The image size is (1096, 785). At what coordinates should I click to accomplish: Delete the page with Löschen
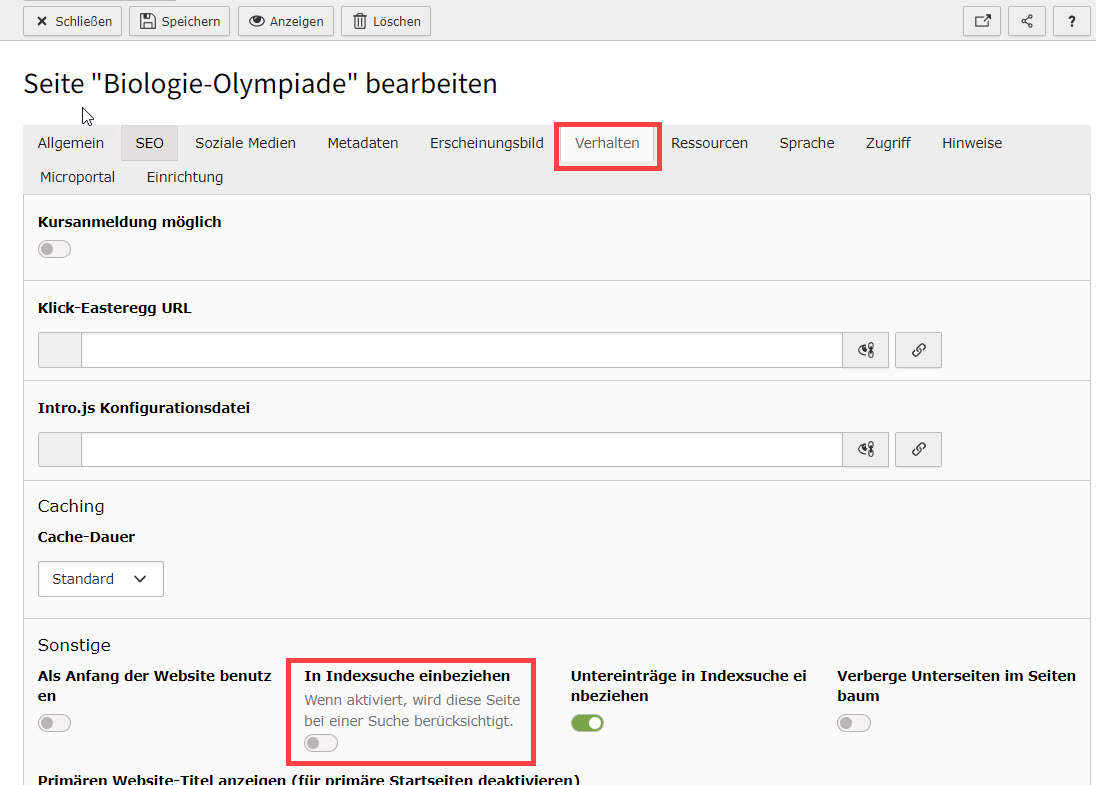(386, 21)
